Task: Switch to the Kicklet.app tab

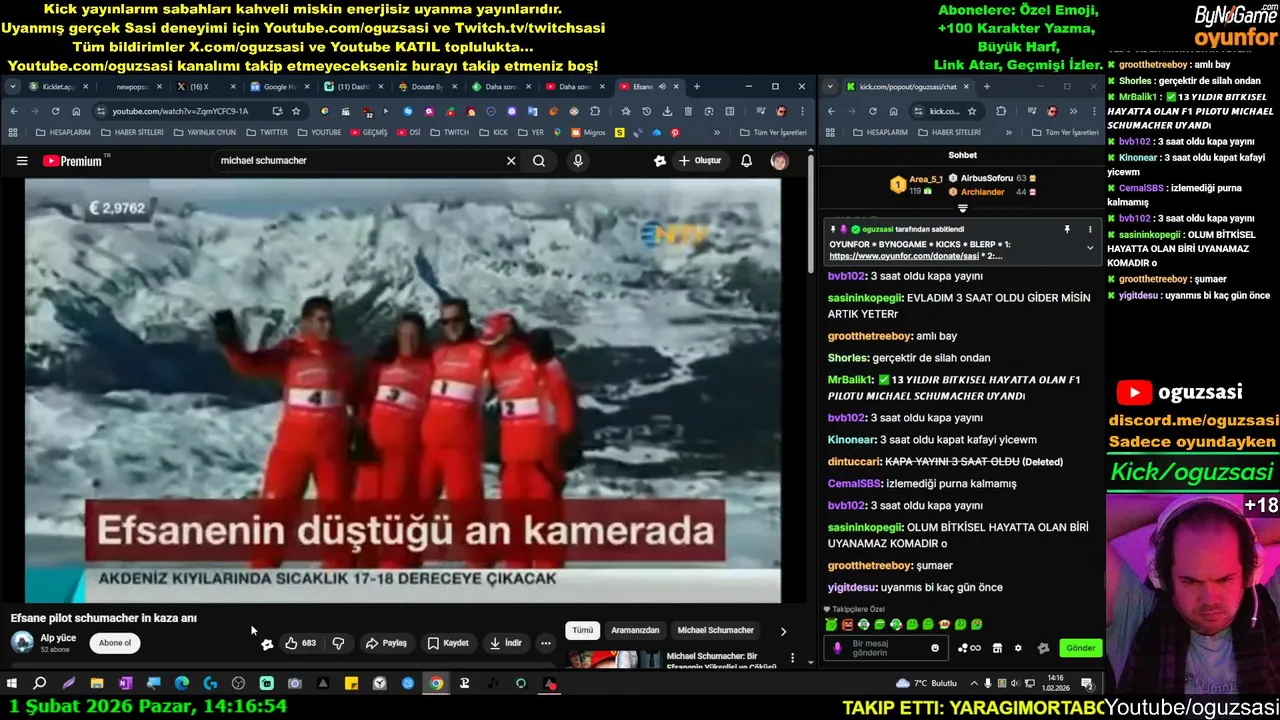Action: coord(58,87)
